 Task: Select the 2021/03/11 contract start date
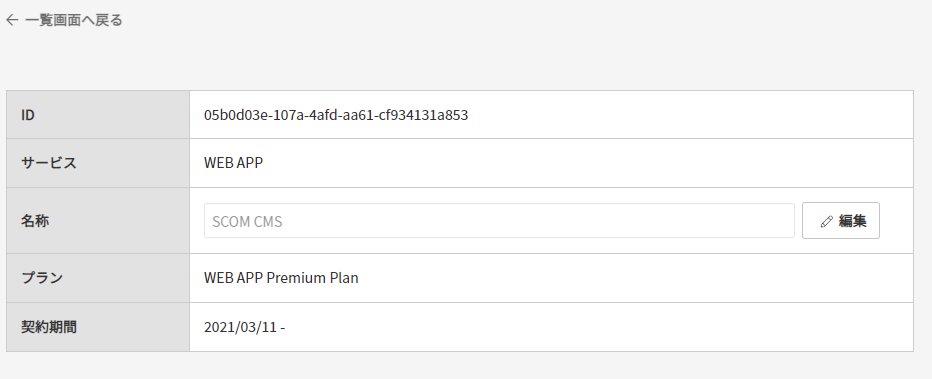click(240, 327)
